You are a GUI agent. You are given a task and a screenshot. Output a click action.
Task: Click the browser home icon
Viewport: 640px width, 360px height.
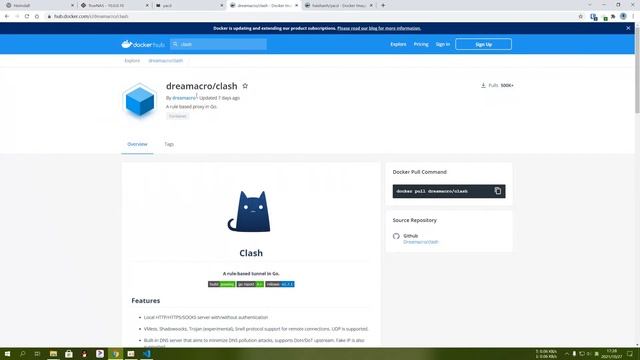click(x=37, y=16)
